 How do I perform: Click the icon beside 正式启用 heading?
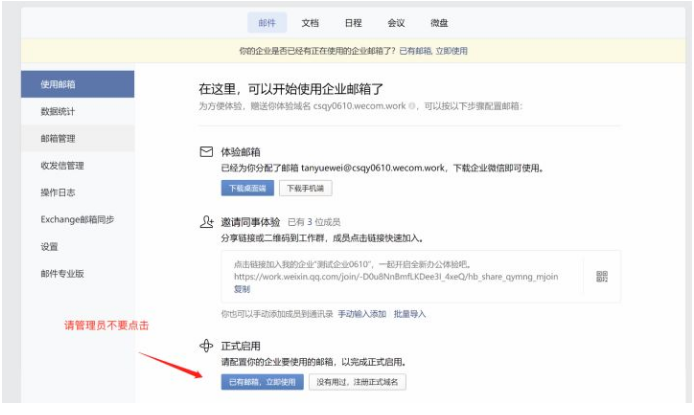pos(207,345)
